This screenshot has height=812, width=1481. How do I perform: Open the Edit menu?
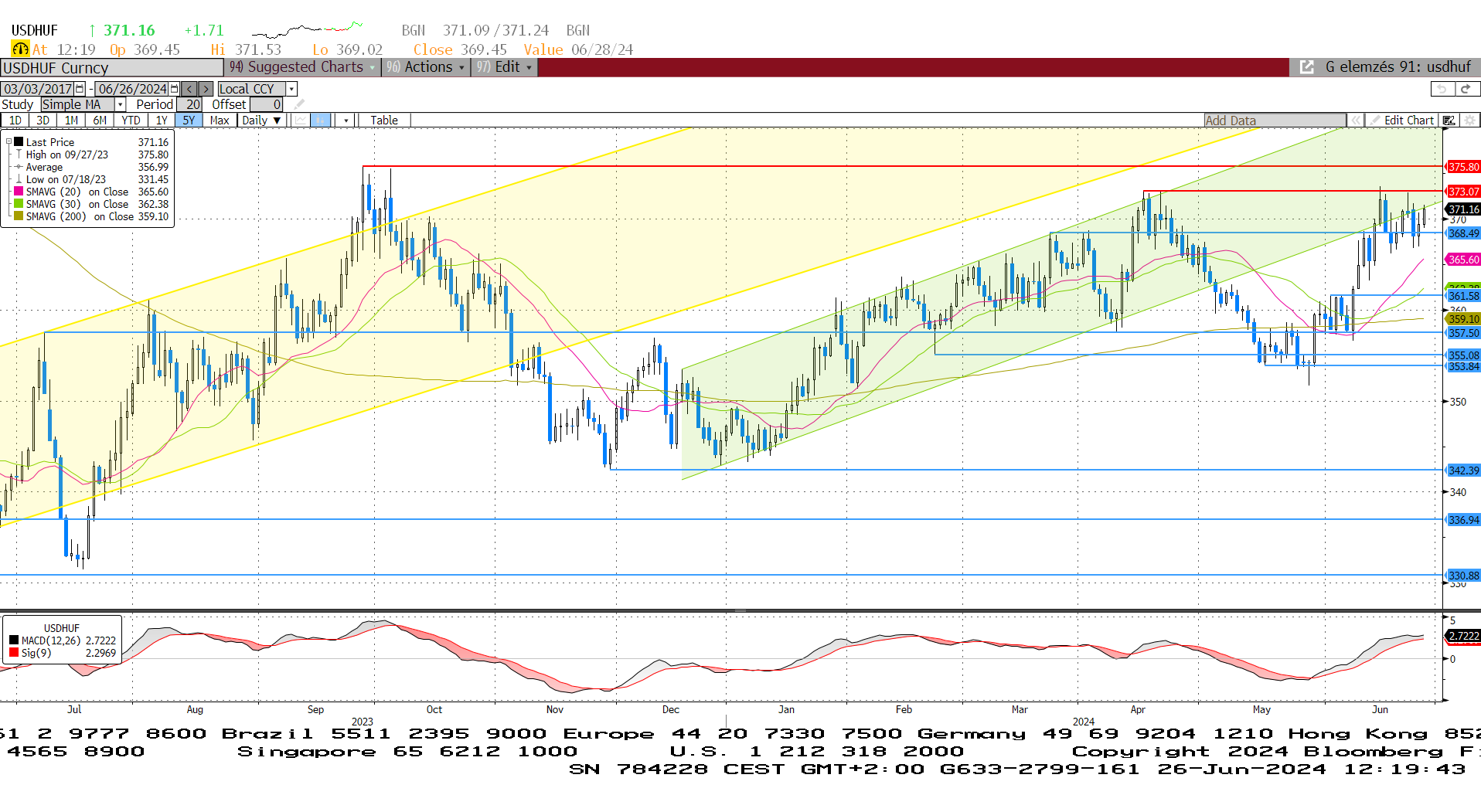point(505,67)
